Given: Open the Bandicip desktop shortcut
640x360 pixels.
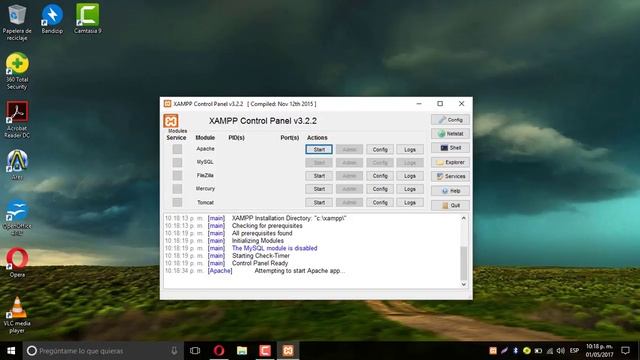Looking at the screenshot, I should click(x=52, y=19).
